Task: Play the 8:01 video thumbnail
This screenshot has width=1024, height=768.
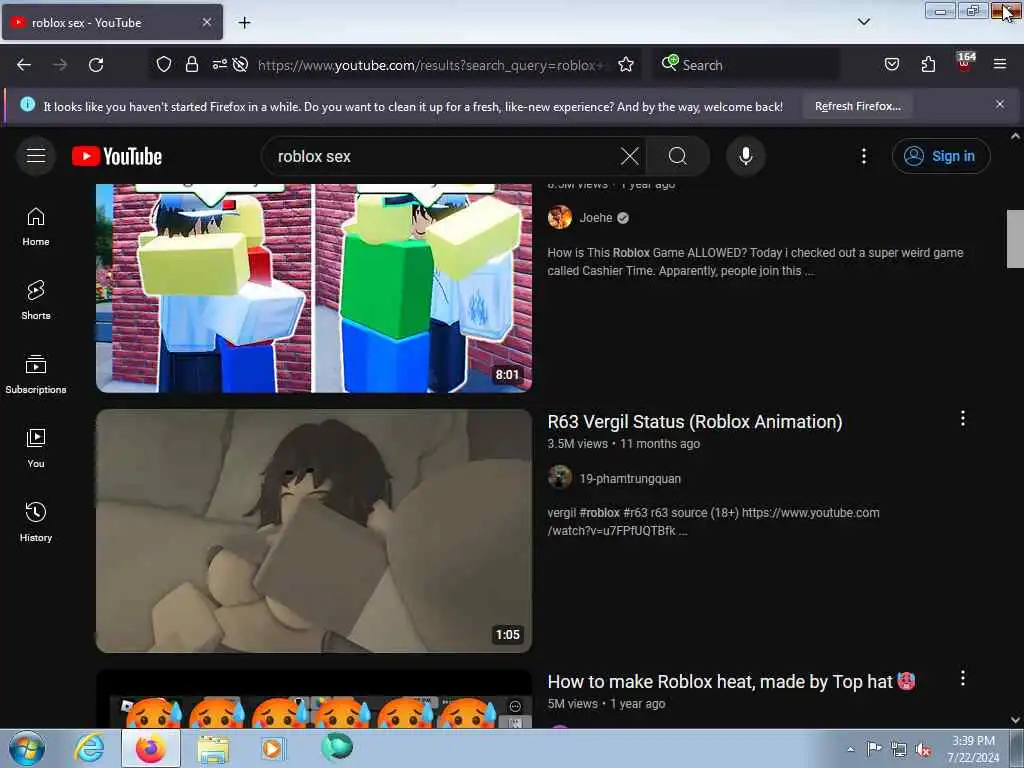Action: pyautogui.click(x=313, y=288)
